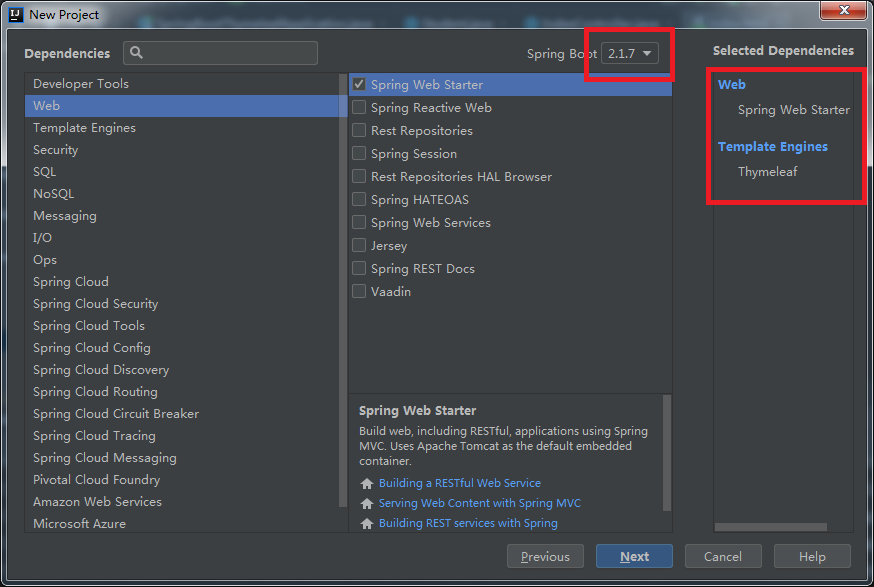Open Help for this dialog
The width and height of the screenshot is (874, 587).
pyautogui.click(x=812, y=556)
